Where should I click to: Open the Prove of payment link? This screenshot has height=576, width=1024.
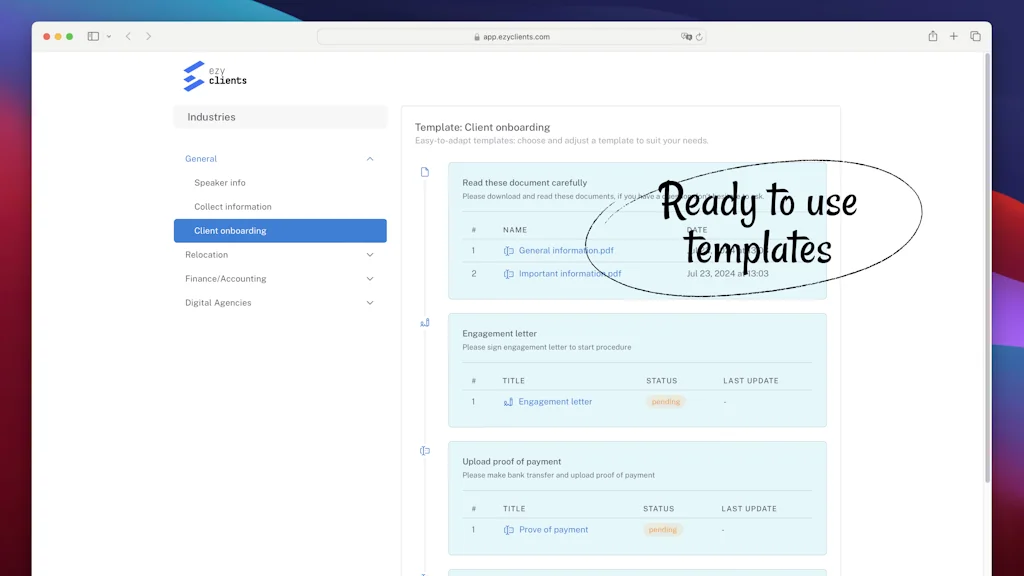click(x=553, y=530)
